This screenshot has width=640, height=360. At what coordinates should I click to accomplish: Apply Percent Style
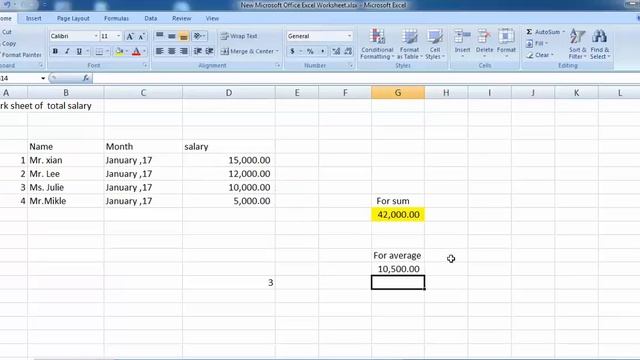[310, 51]
